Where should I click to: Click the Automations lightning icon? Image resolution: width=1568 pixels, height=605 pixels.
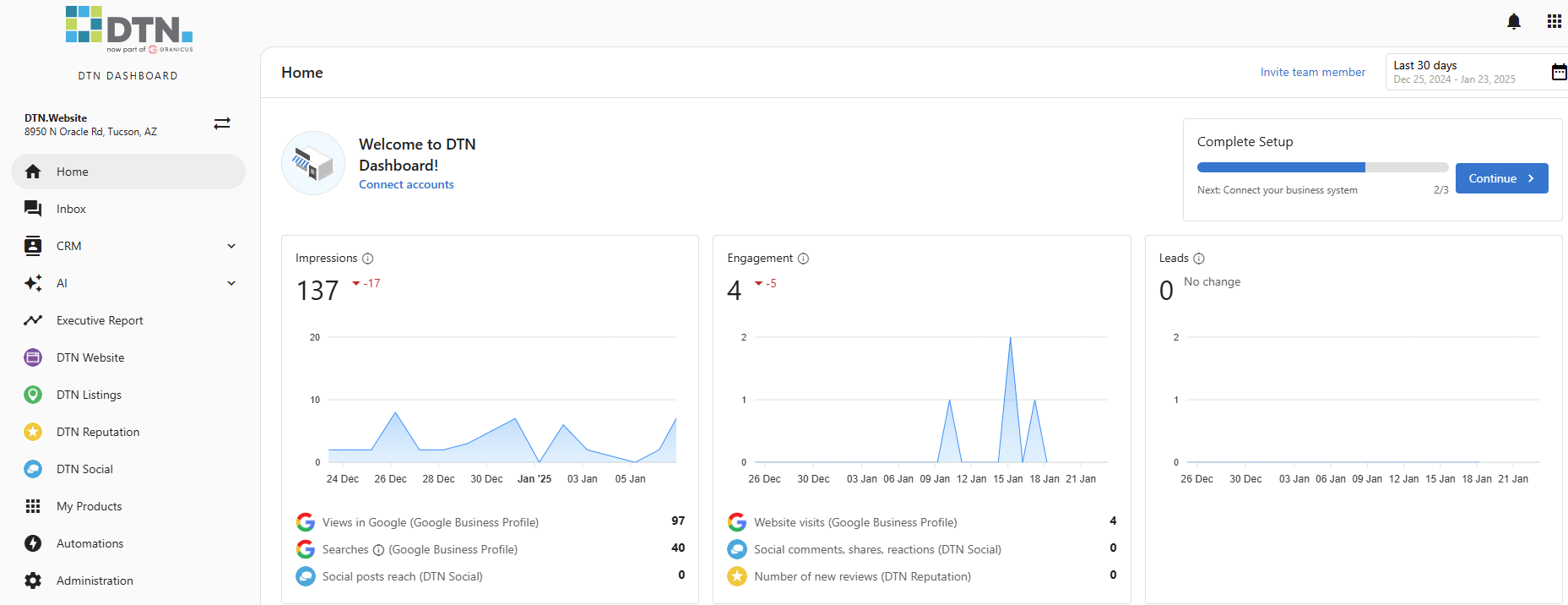33,543
